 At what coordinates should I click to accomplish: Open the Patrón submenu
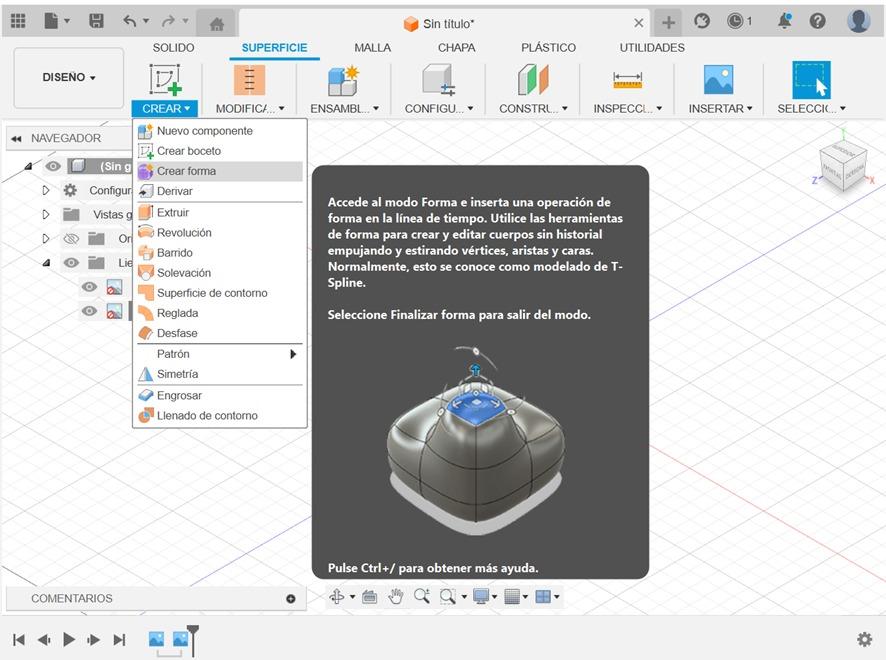(x=220, y=354)
